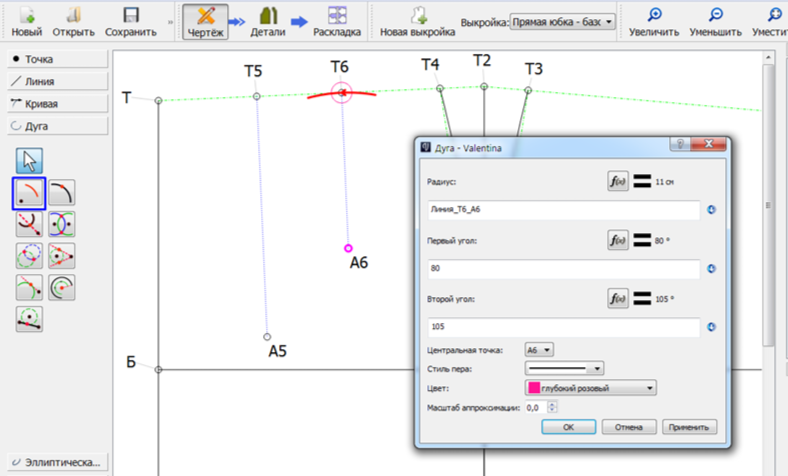Open formula editor for Первый угол
788x476 pixels.
pos(618,240)
